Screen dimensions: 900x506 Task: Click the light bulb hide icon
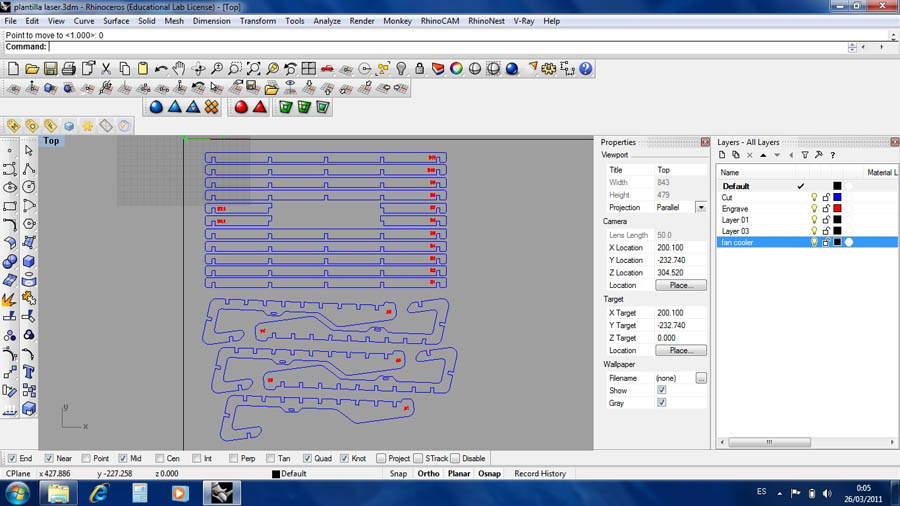click(x=401, y=69)
